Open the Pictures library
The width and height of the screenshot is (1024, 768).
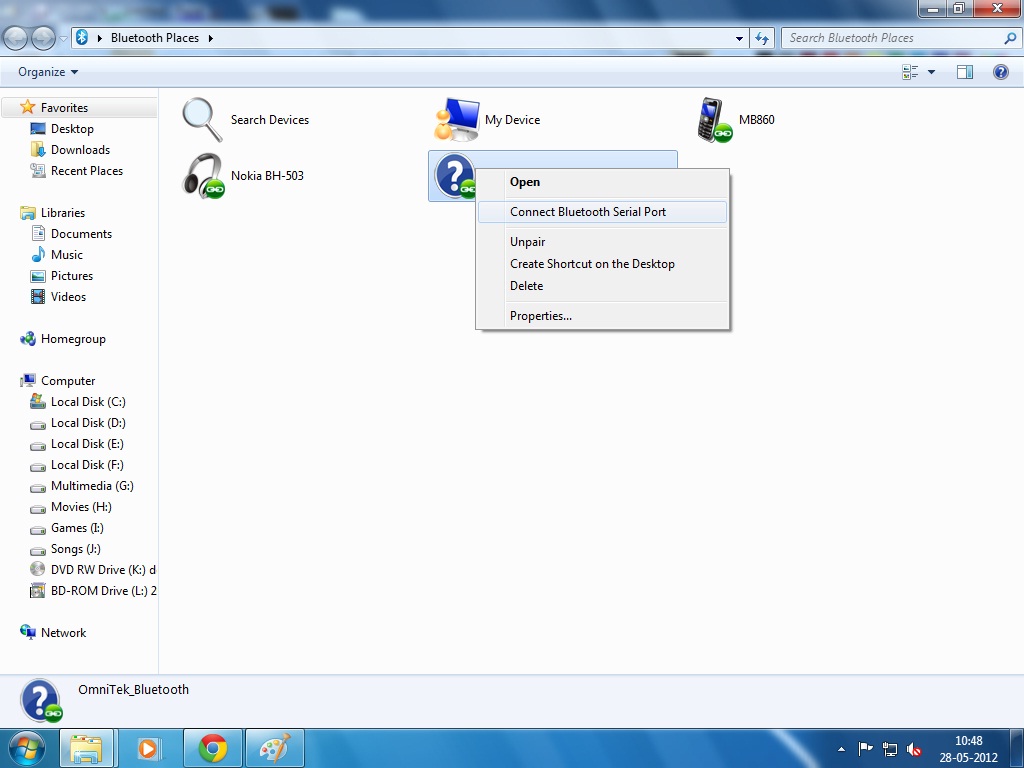tap(72, 276)
